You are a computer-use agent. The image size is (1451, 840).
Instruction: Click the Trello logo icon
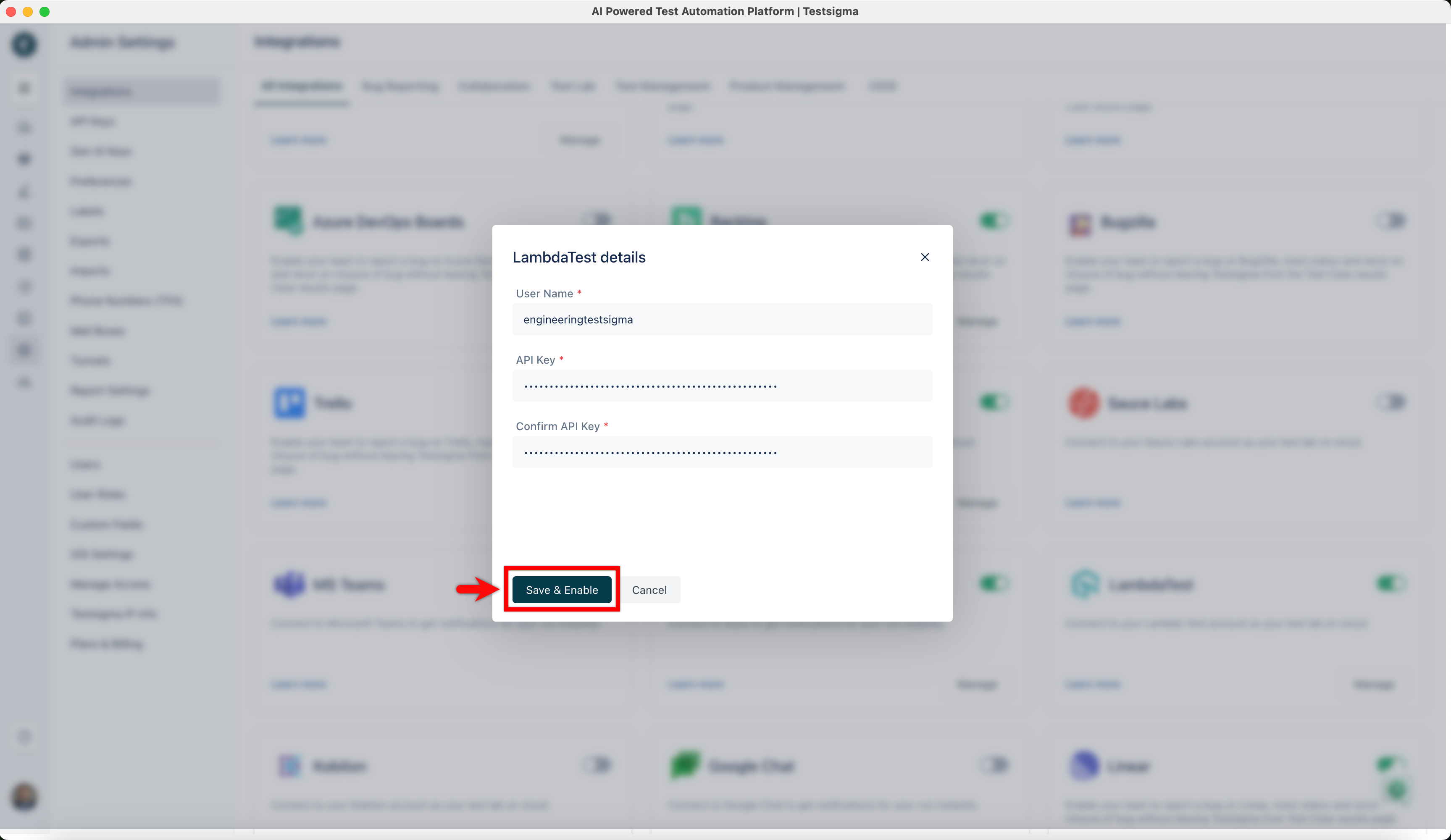tap(289, 402)
